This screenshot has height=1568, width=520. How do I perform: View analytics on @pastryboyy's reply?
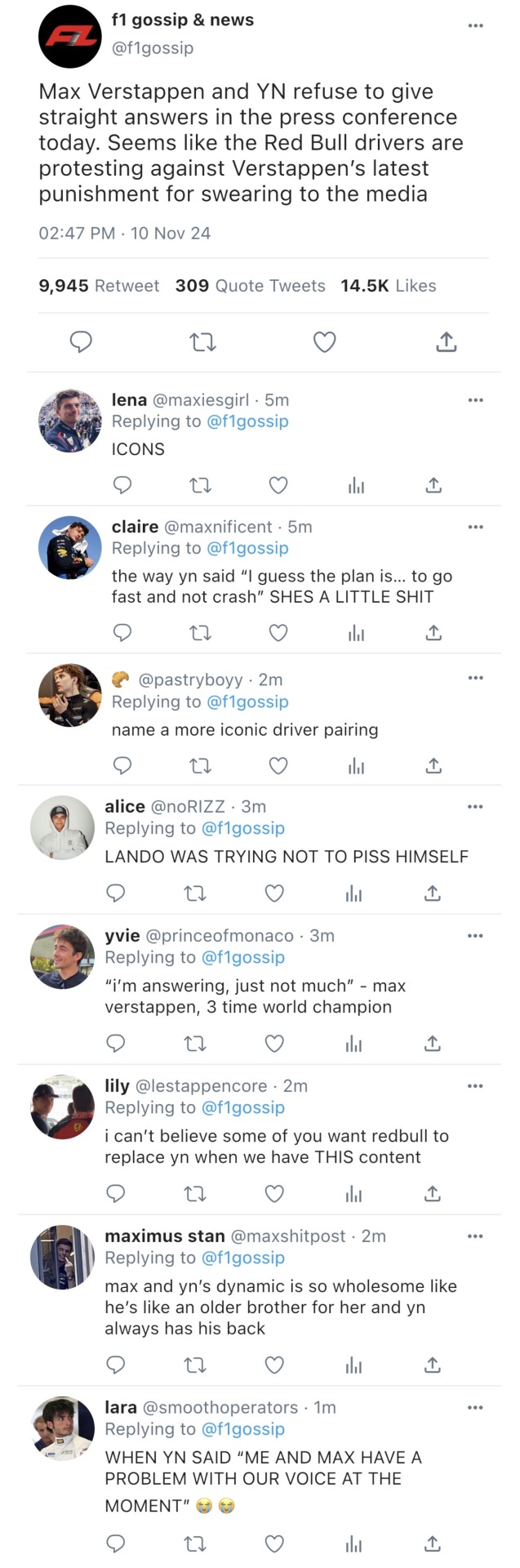pos(356,765)
